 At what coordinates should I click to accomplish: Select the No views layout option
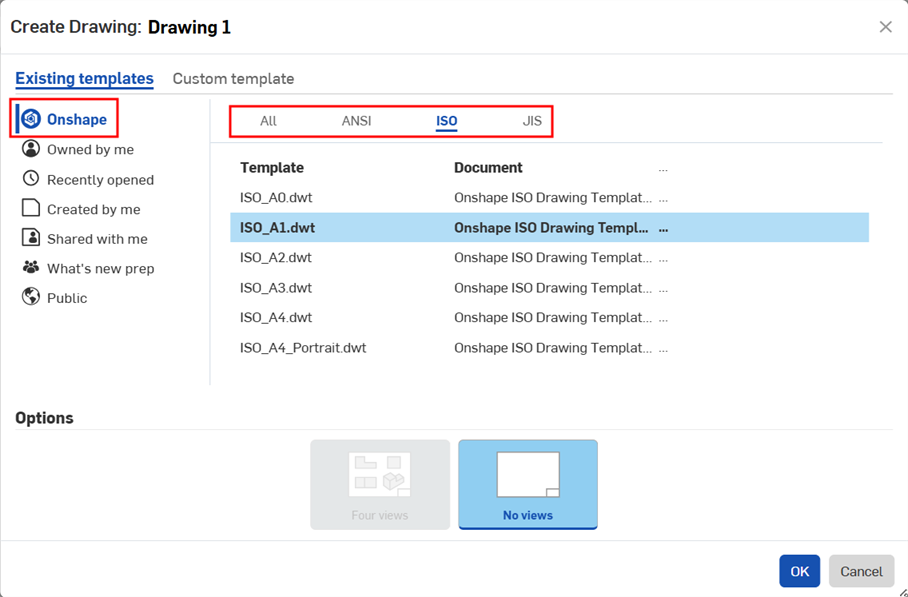[x=528, y=485]
